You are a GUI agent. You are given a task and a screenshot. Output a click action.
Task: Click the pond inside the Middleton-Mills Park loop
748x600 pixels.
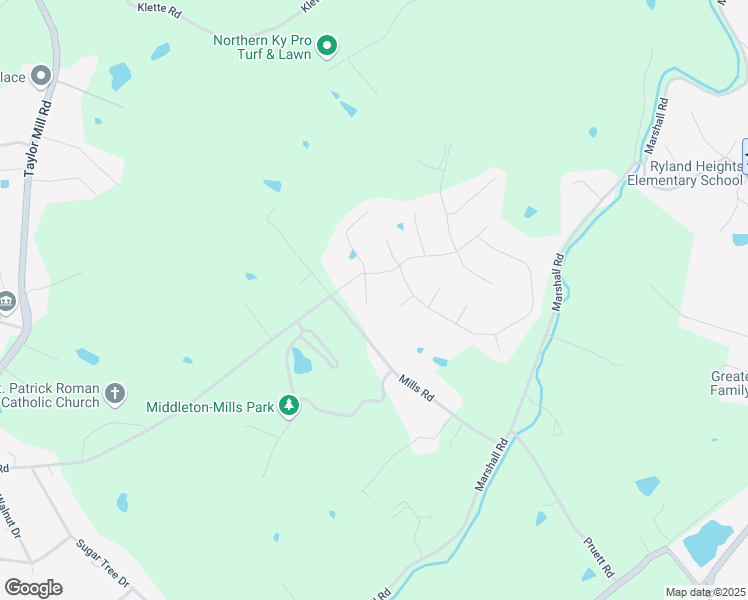pos(301,361)
